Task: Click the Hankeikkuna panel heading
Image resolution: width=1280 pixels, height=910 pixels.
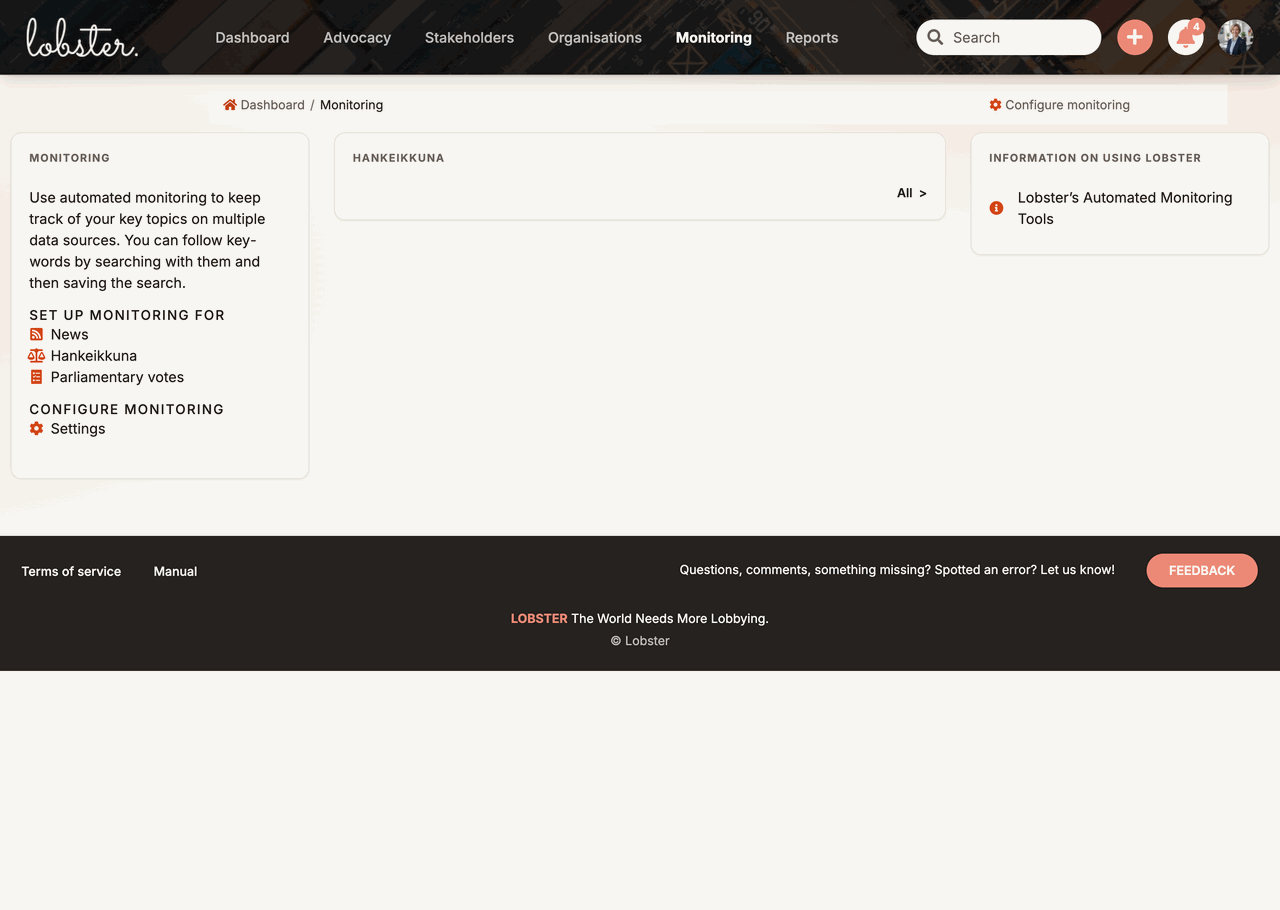Action: coord(398,158)
